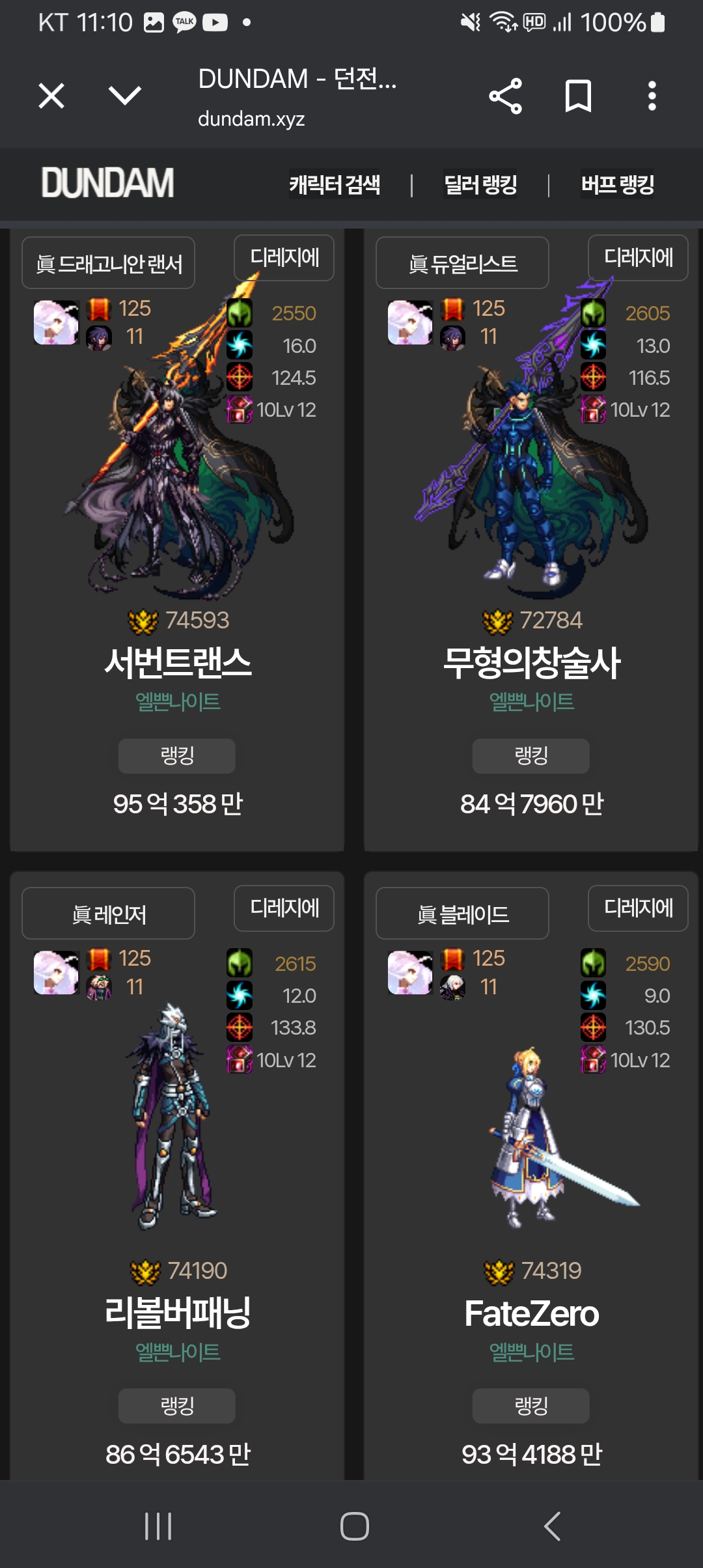Click the DUNDAM logo

point(108,183)
